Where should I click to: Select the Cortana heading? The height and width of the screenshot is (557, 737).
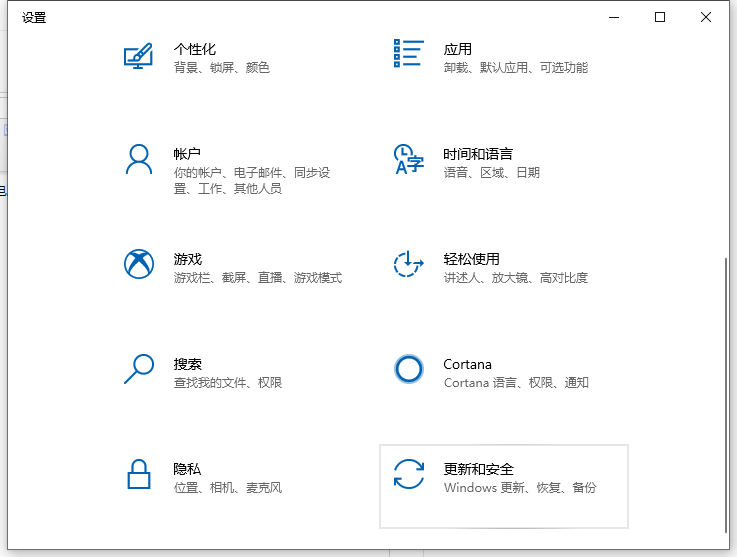tap(467, 364)
